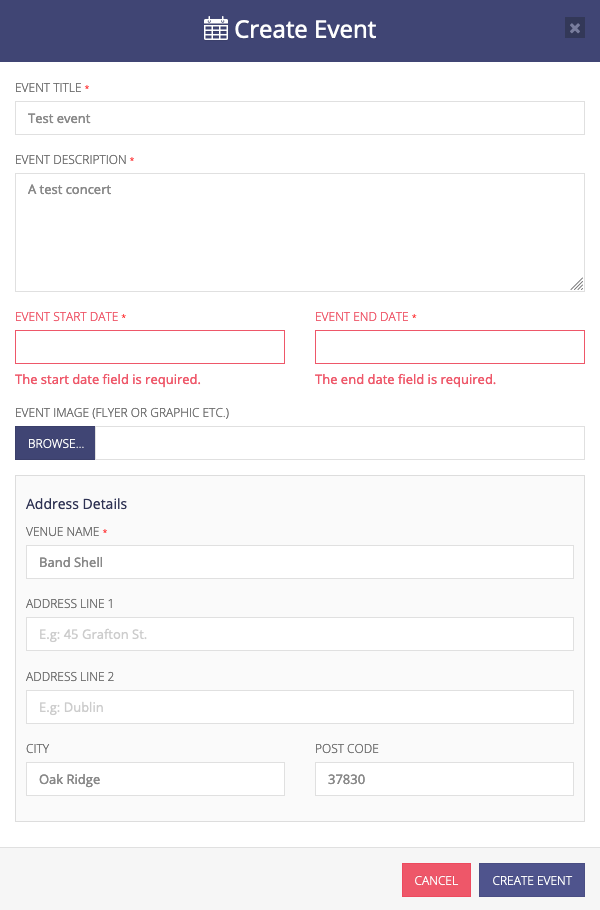Viewport: 600px width, 910px height.
Task: Open the Event Start Date picker field
Action: [x=150, y=346]
